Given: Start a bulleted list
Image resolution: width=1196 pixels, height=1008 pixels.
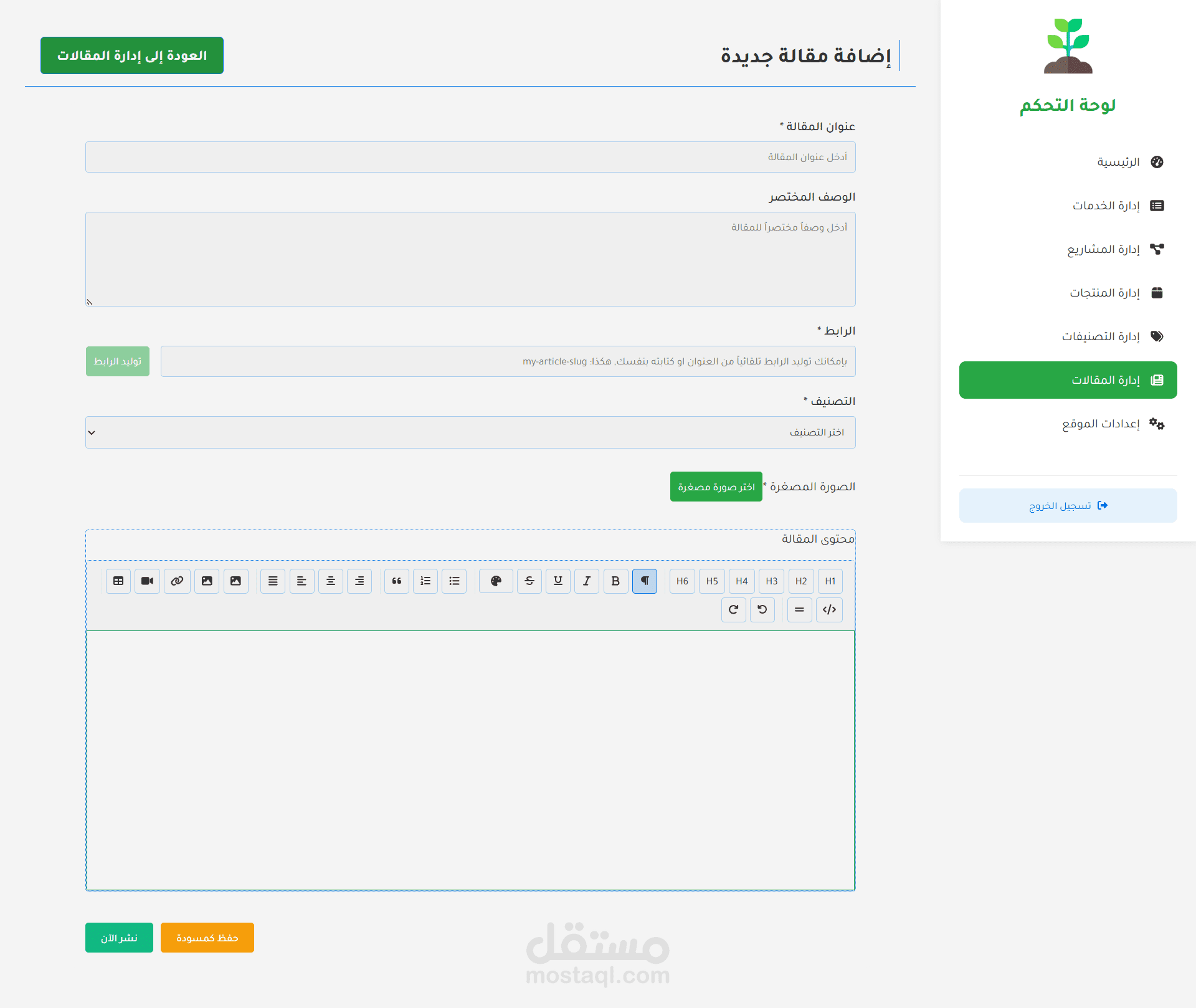Looking at the screenshot, I should [x=454, y=581].
